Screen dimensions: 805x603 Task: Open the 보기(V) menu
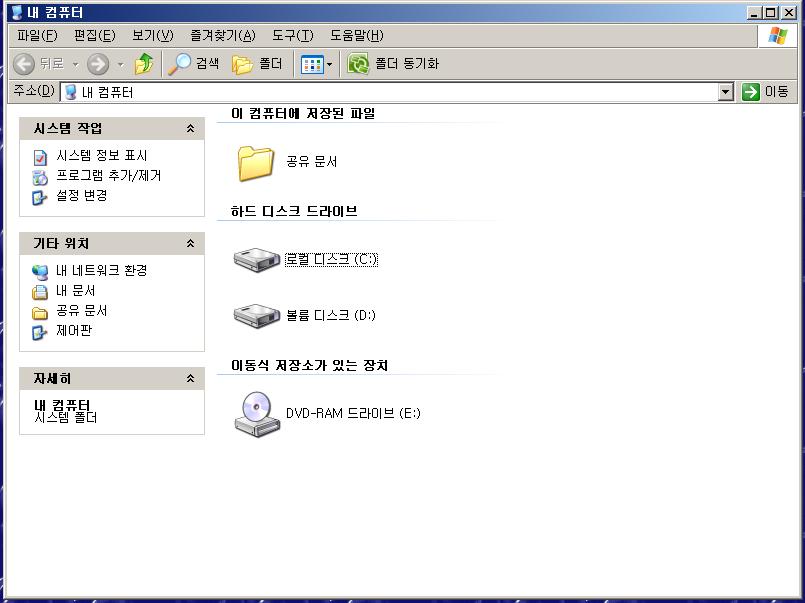point(152,35)
